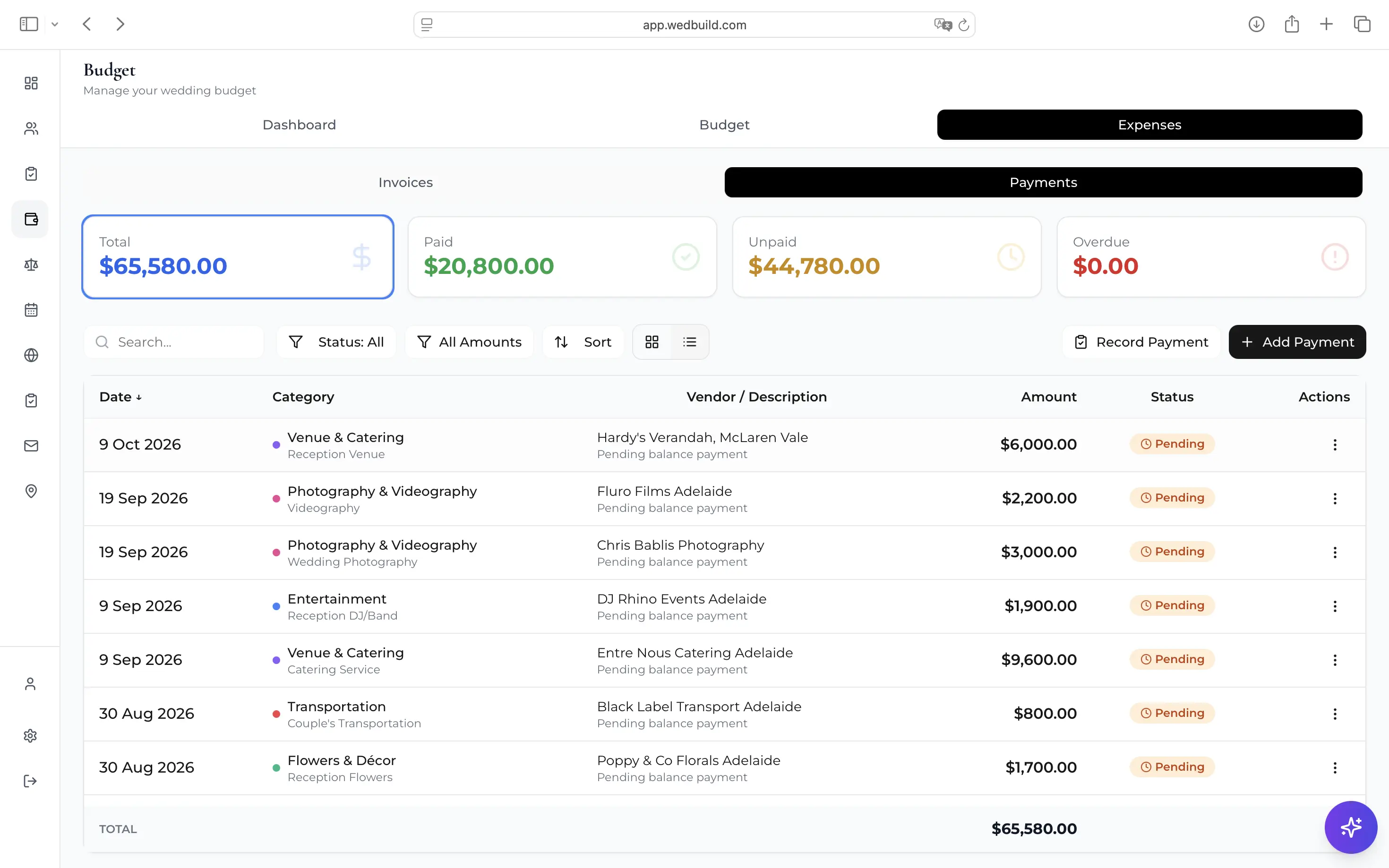Image resolution: width=1389 pixels, height=868 pixels.
Task: Open the All Amounts filter dropdown
Action: [469, 342]
